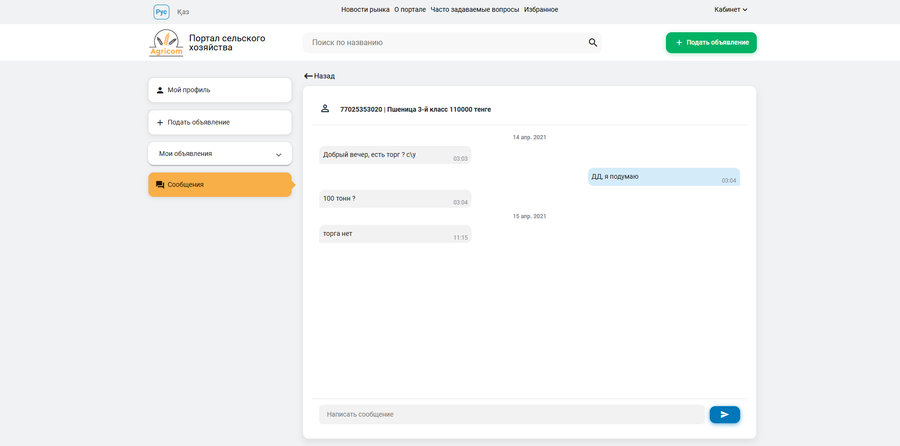The image size is (900, 446).
Task: Open Избранное menu item
Action: tap(541, 10)
